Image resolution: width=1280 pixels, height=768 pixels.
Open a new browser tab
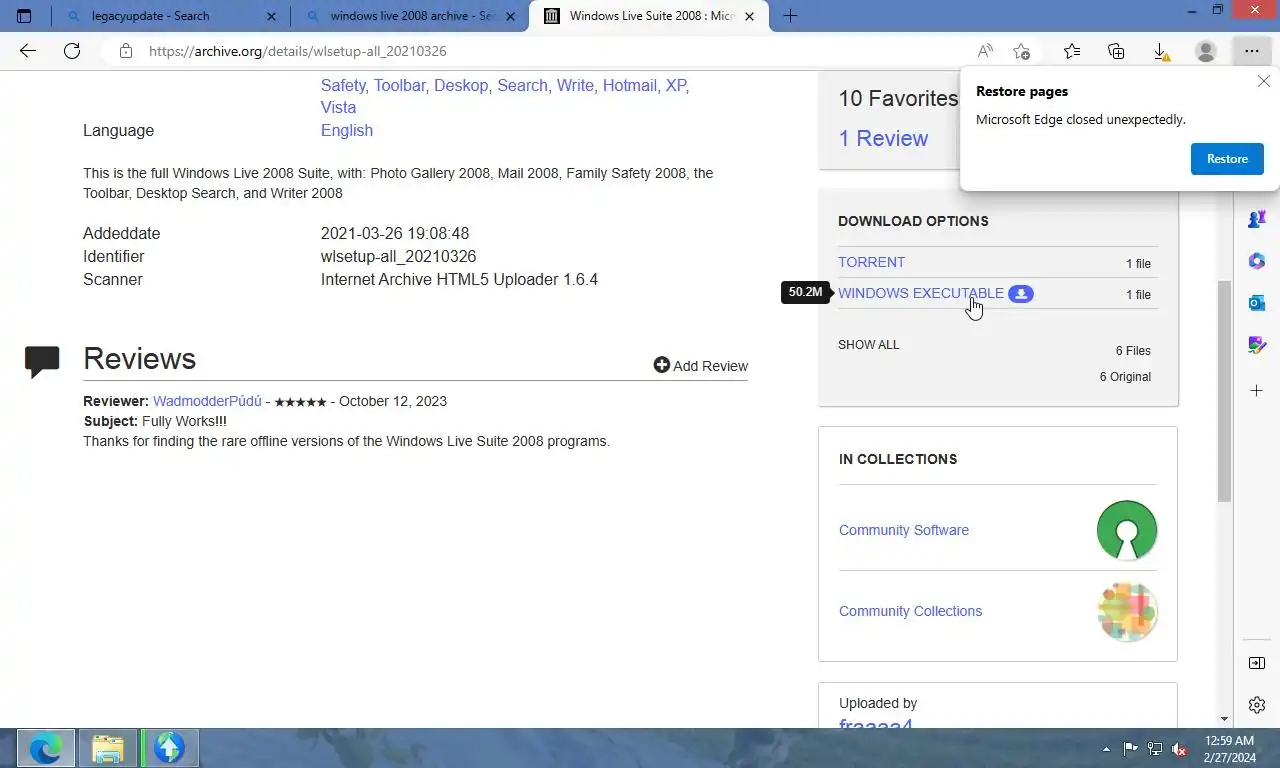pos(790,16)
